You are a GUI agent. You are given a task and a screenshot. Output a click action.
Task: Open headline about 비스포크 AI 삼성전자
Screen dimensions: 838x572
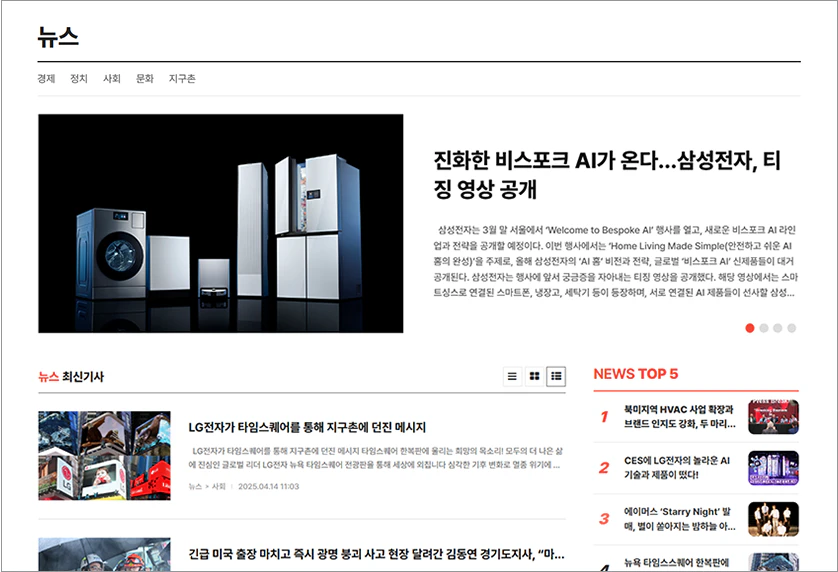(607, 174)
